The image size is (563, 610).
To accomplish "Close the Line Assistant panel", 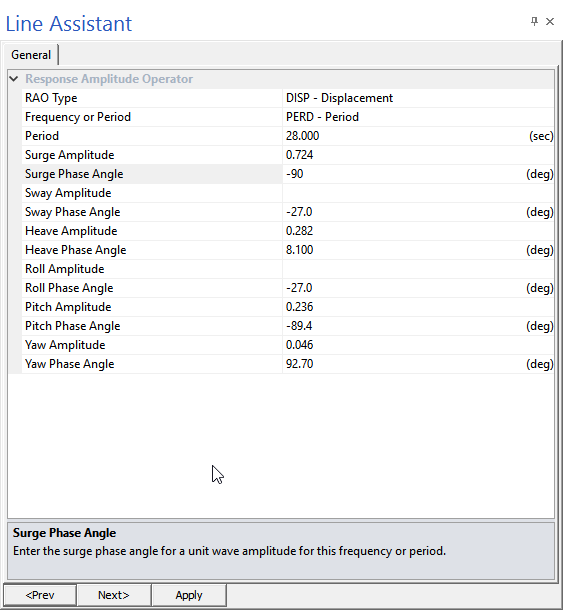I will 550,21.
